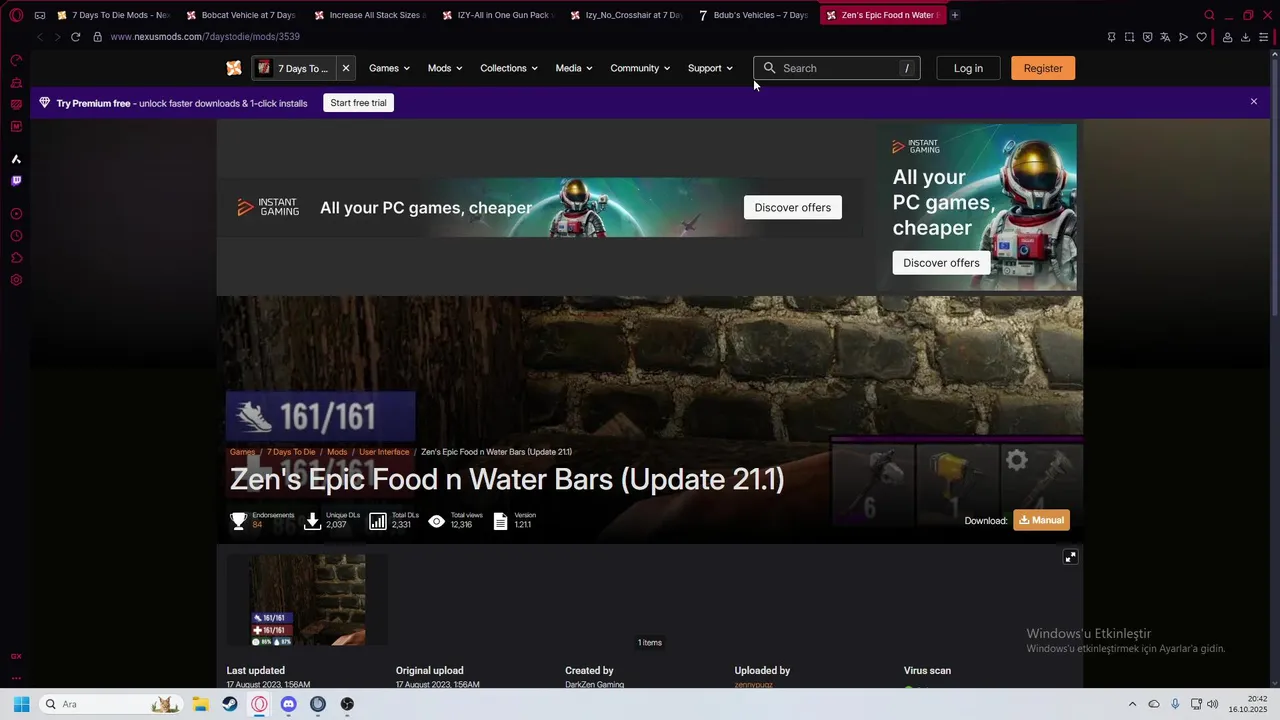Screen dimensions: 1280x720
Task: Take a snapshot with the capture icon
Action: tap(1129, 37)
